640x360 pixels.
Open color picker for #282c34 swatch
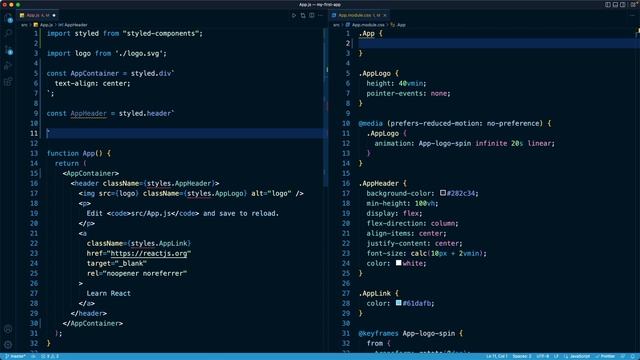click(443, 193)
